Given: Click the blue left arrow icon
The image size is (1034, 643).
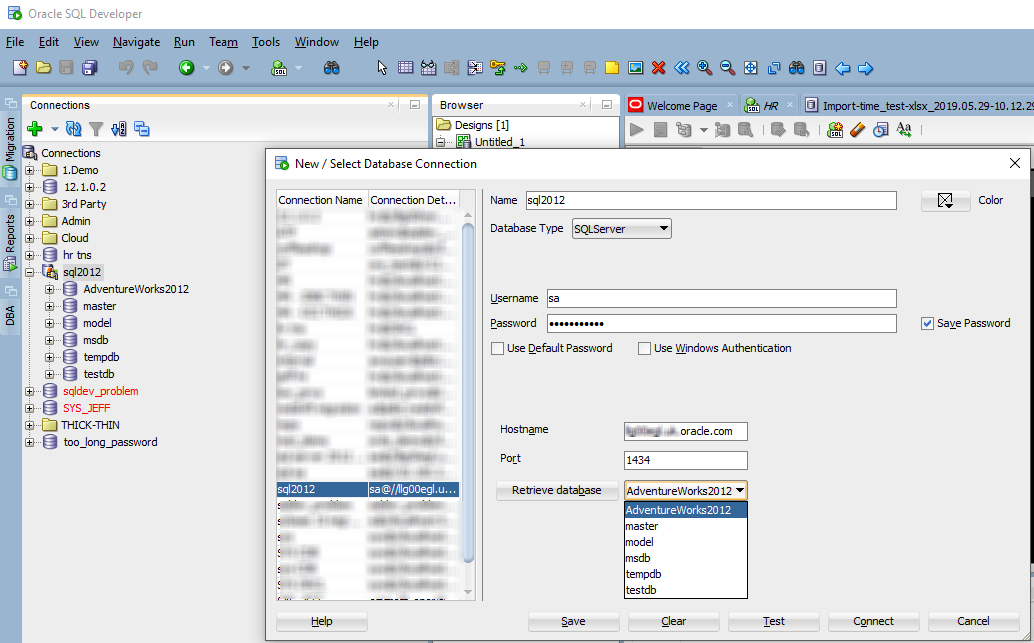Looking at the screenshot, I should [843, 68].
